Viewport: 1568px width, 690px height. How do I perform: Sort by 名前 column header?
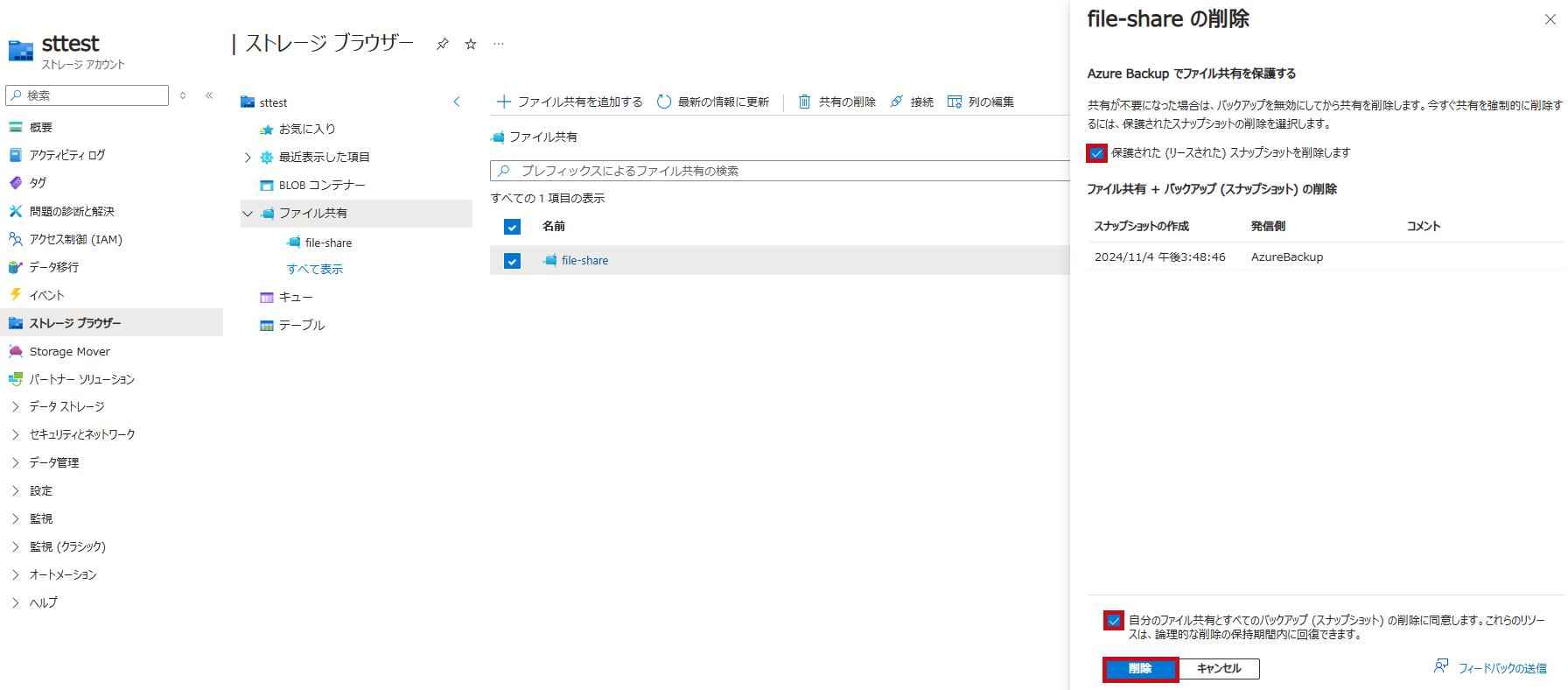553,227
